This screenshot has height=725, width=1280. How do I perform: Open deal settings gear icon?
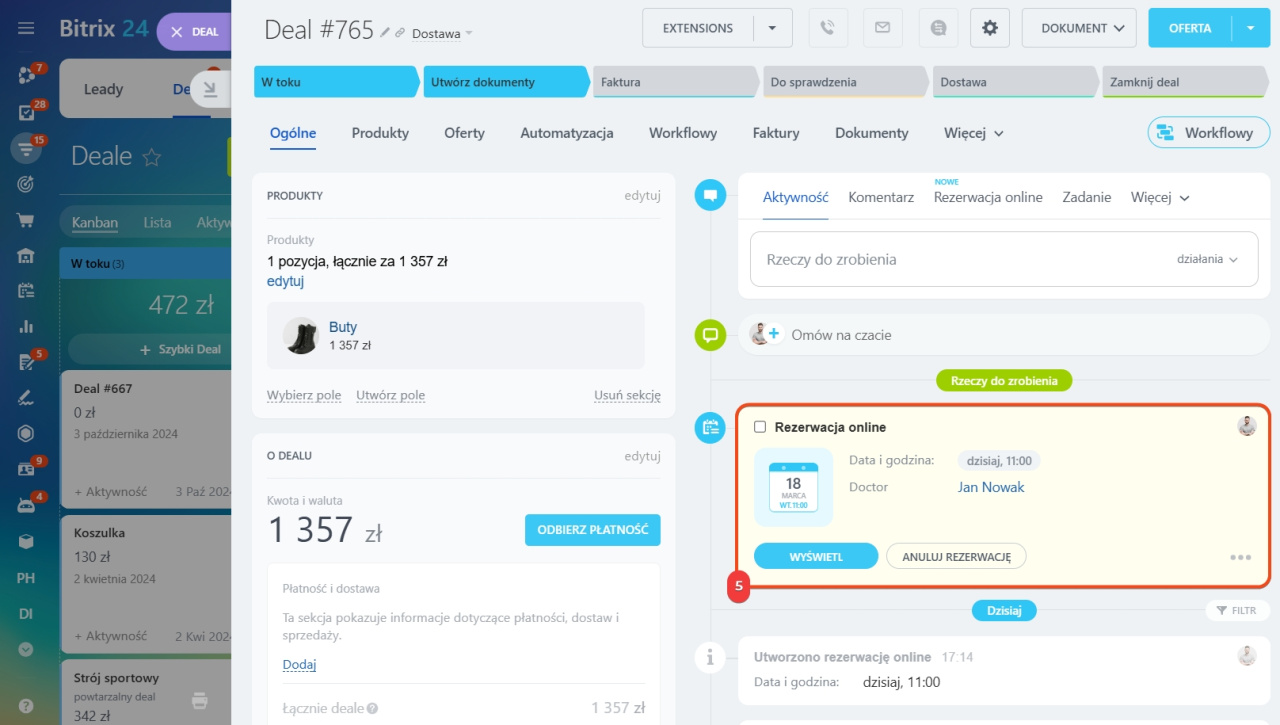coord(990,28)
